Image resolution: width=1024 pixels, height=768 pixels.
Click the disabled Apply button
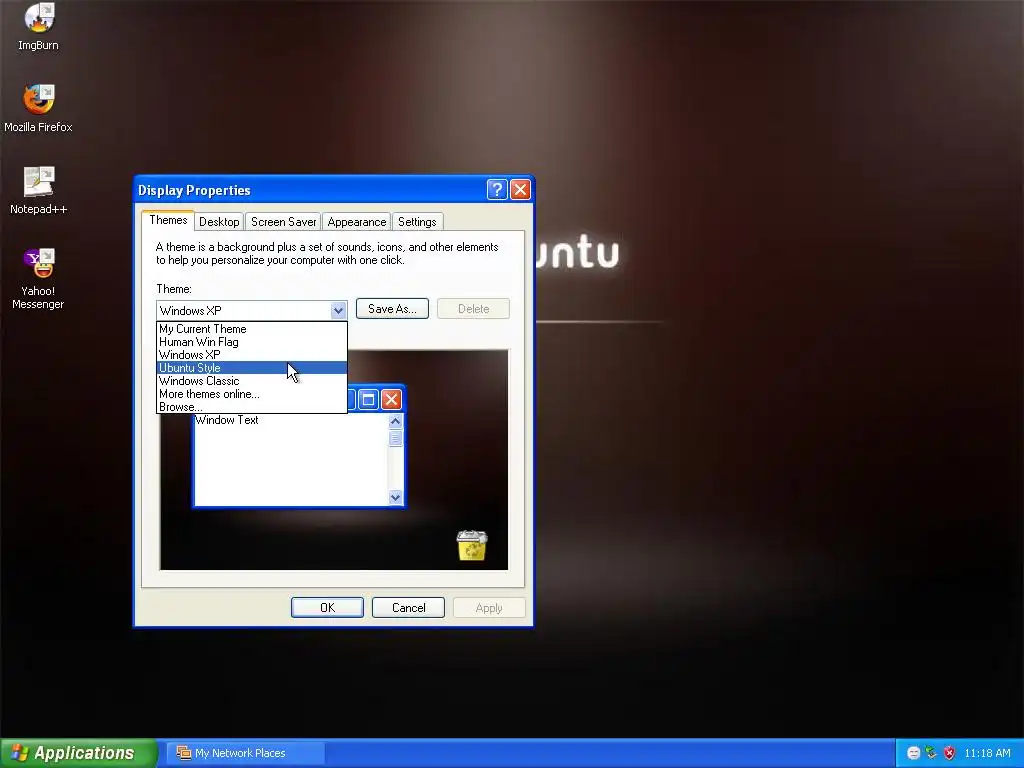489,607
